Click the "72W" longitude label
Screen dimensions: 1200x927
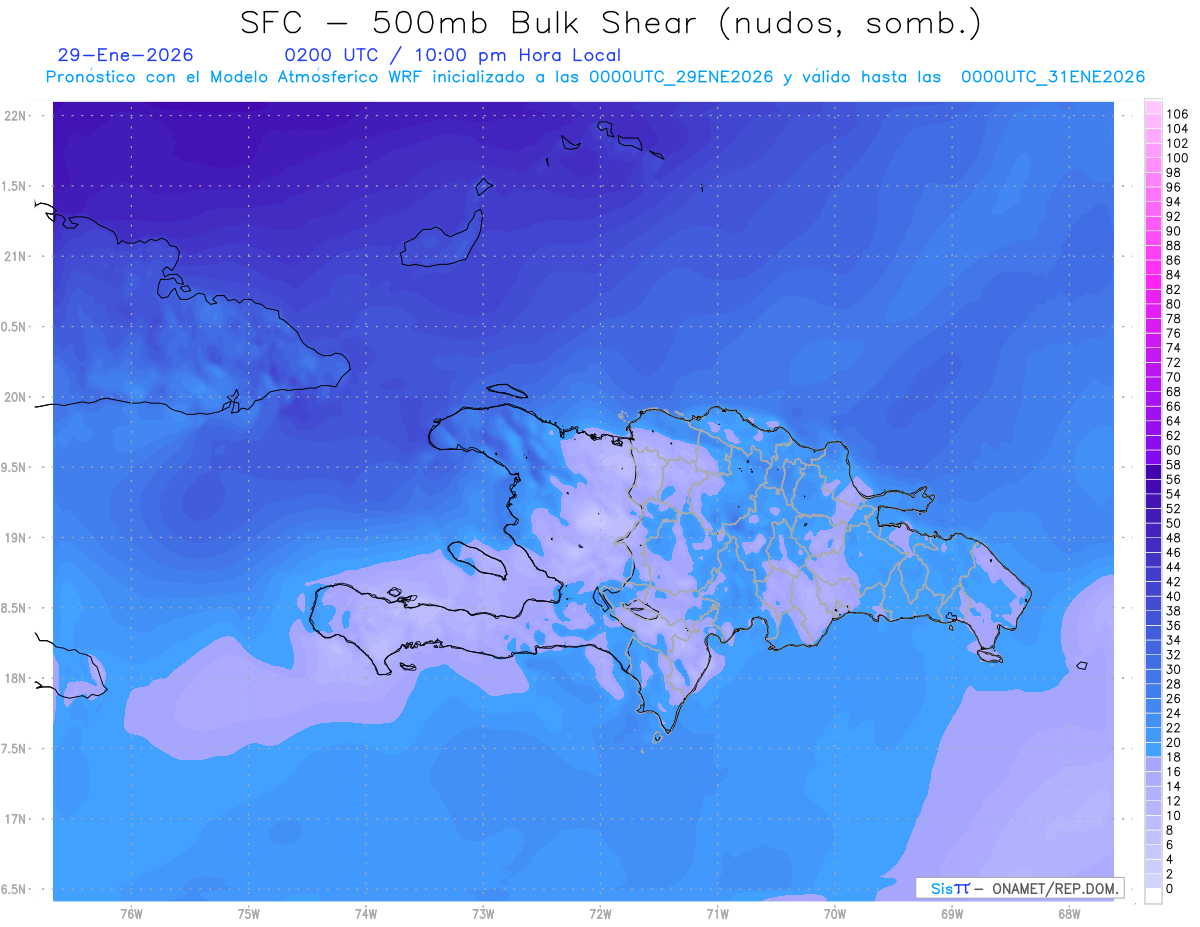[x=600, y=914]
